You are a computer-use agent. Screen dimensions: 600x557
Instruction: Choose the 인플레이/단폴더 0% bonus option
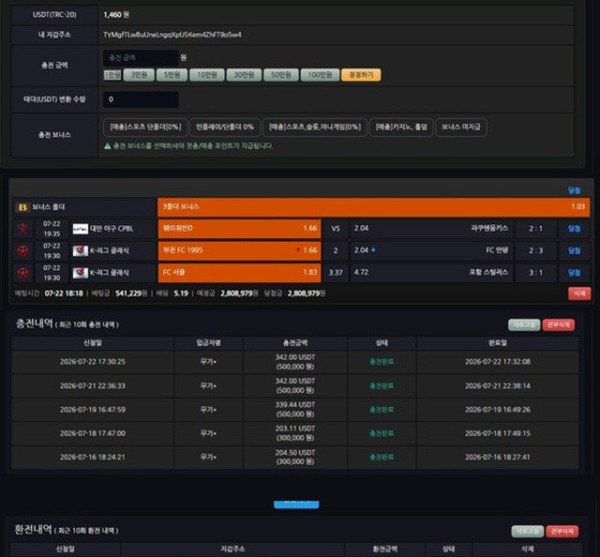[225, 127]
